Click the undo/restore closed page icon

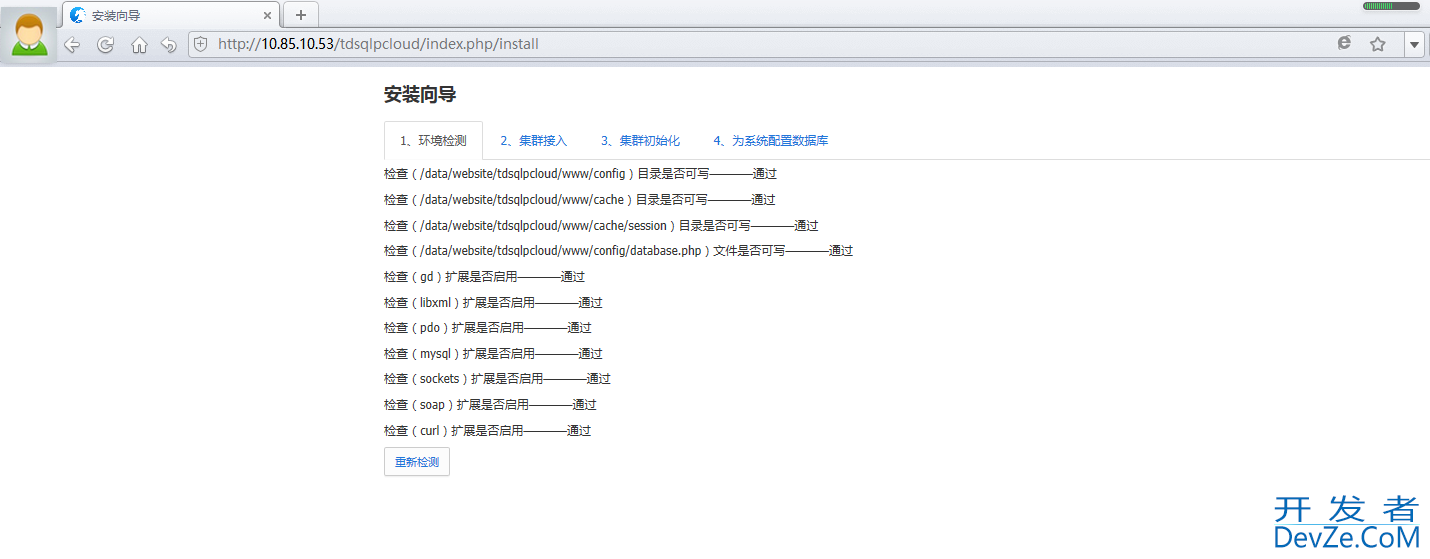169,44
